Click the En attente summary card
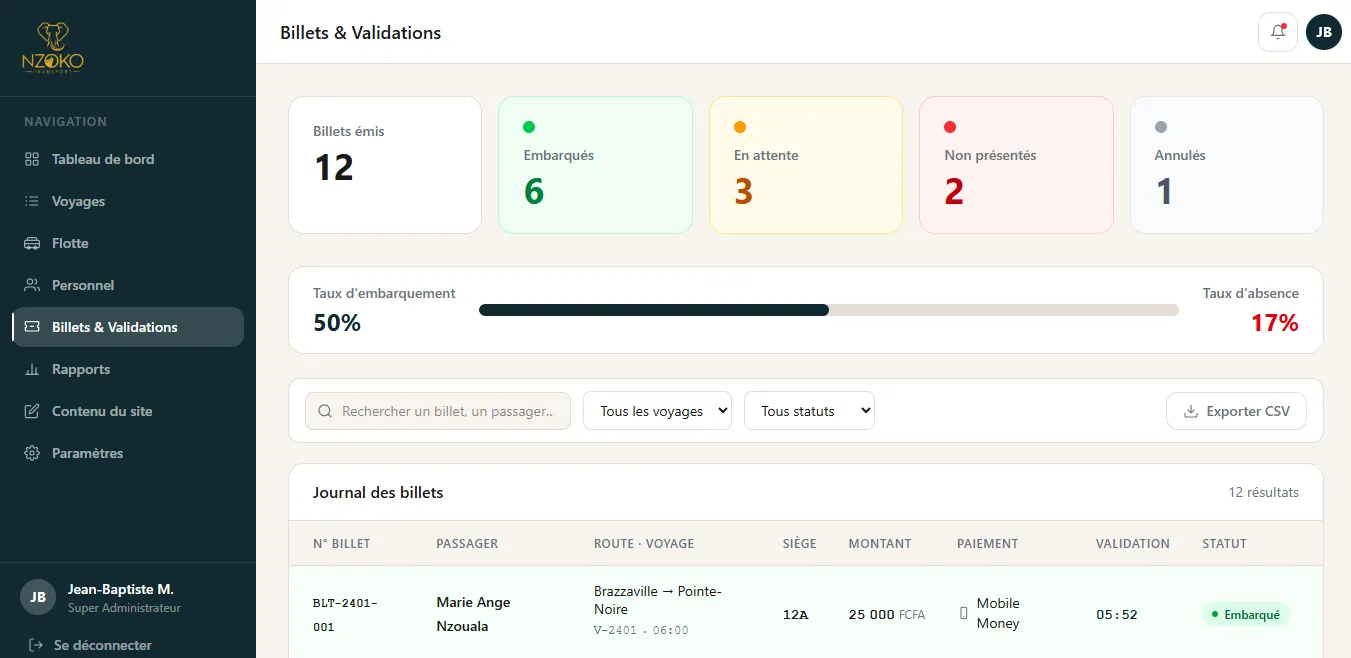 806,165
